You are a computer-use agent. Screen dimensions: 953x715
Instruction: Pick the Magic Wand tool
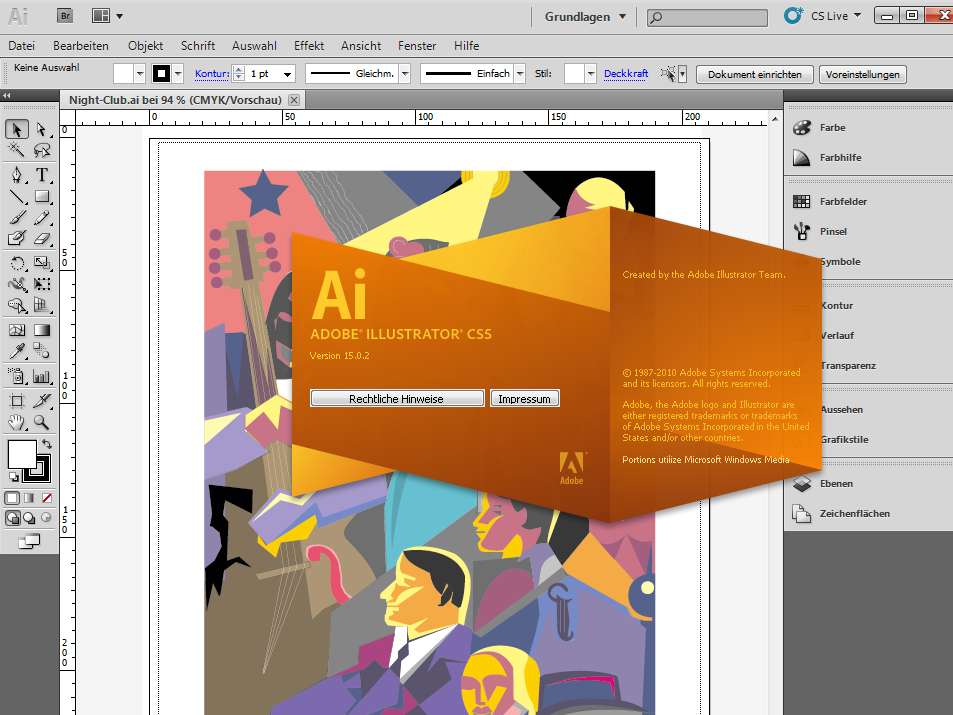tap(17, 151)
